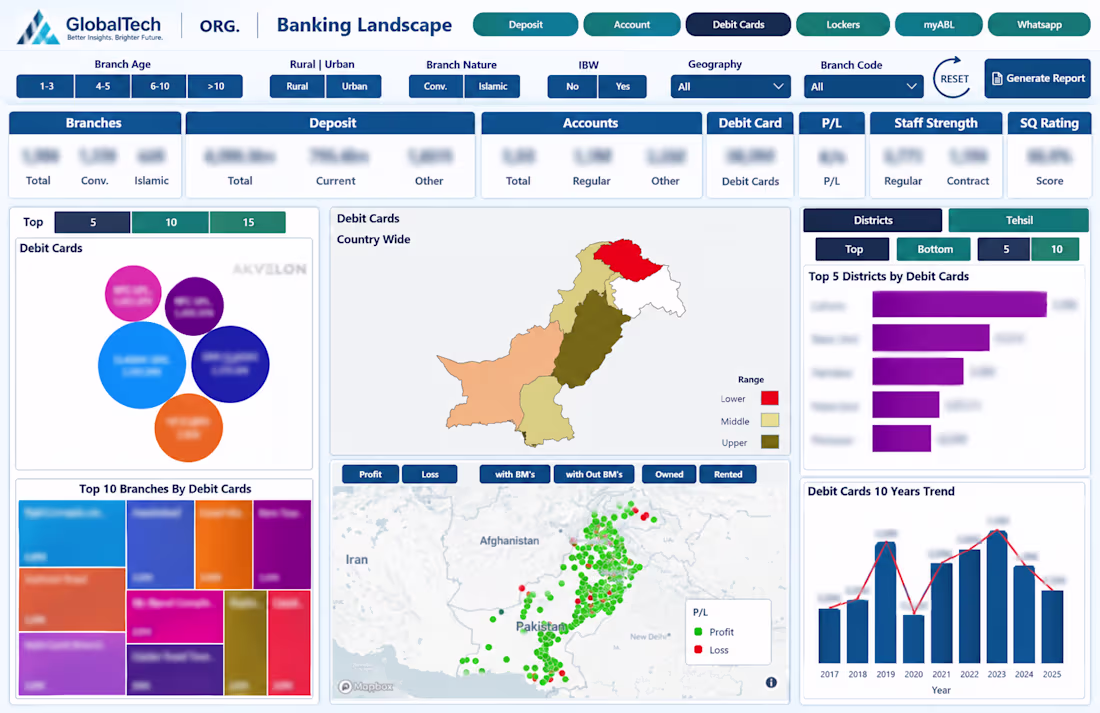
Task: Click the info icon on the branch map
Action: tap(771, 682)
